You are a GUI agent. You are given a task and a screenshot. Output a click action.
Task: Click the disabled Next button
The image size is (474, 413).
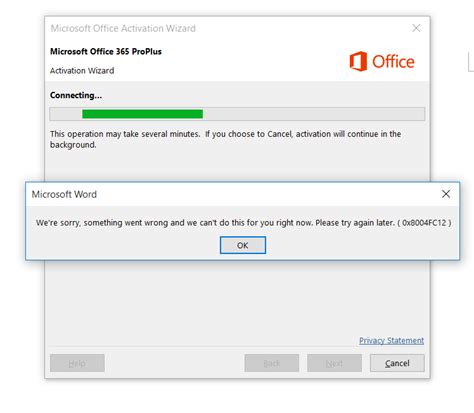(334, 363)
